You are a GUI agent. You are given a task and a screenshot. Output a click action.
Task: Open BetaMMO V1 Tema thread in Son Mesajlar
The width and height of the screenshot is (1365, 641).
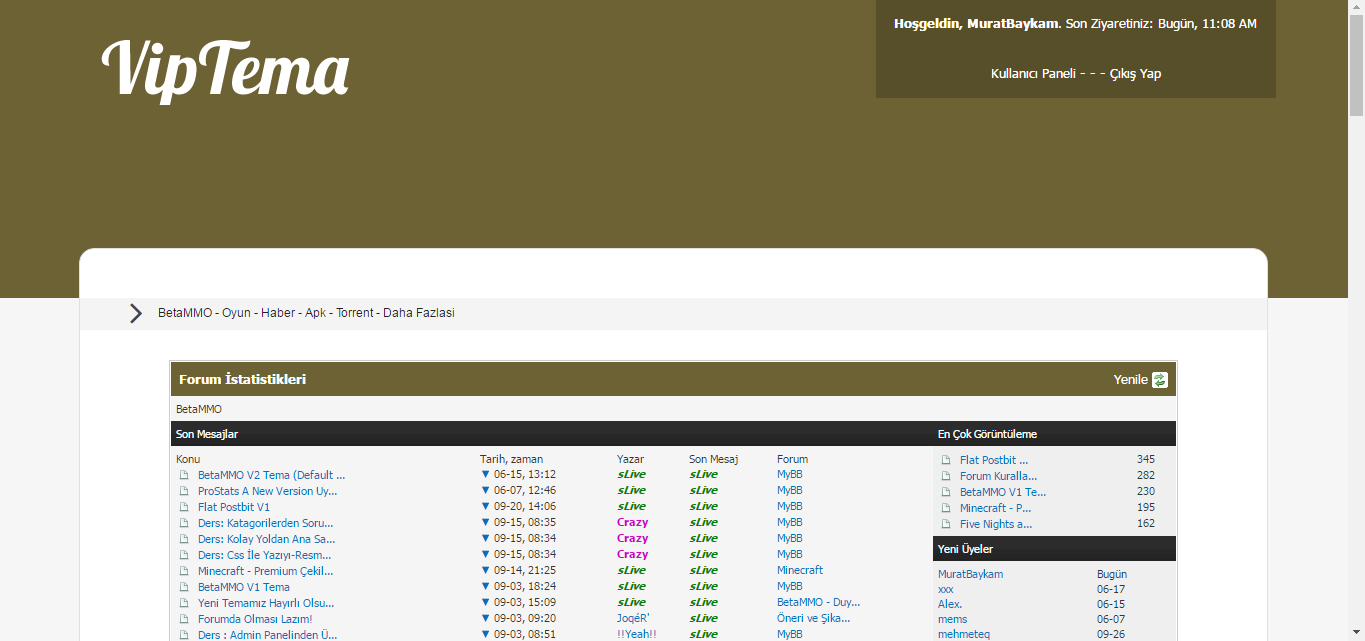click(x=244, y=587)
